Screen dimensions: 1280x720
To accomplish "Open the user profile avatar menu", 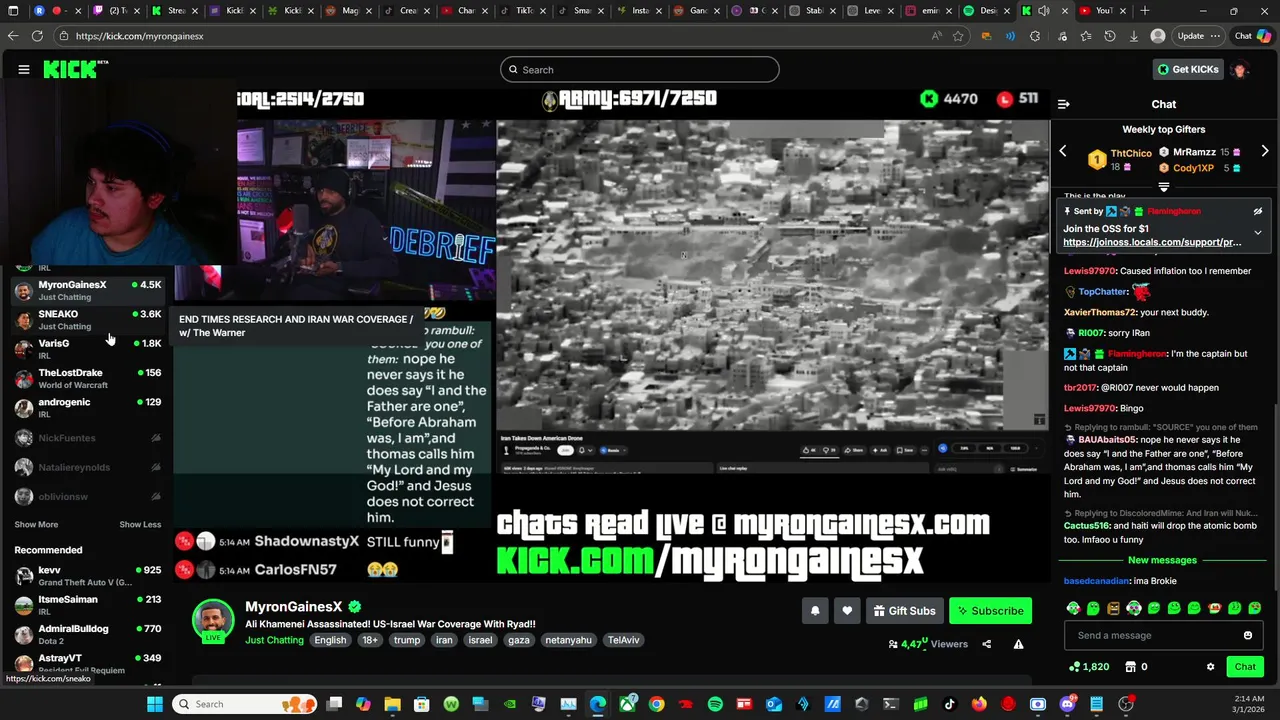I will [x=1240, y=69].
